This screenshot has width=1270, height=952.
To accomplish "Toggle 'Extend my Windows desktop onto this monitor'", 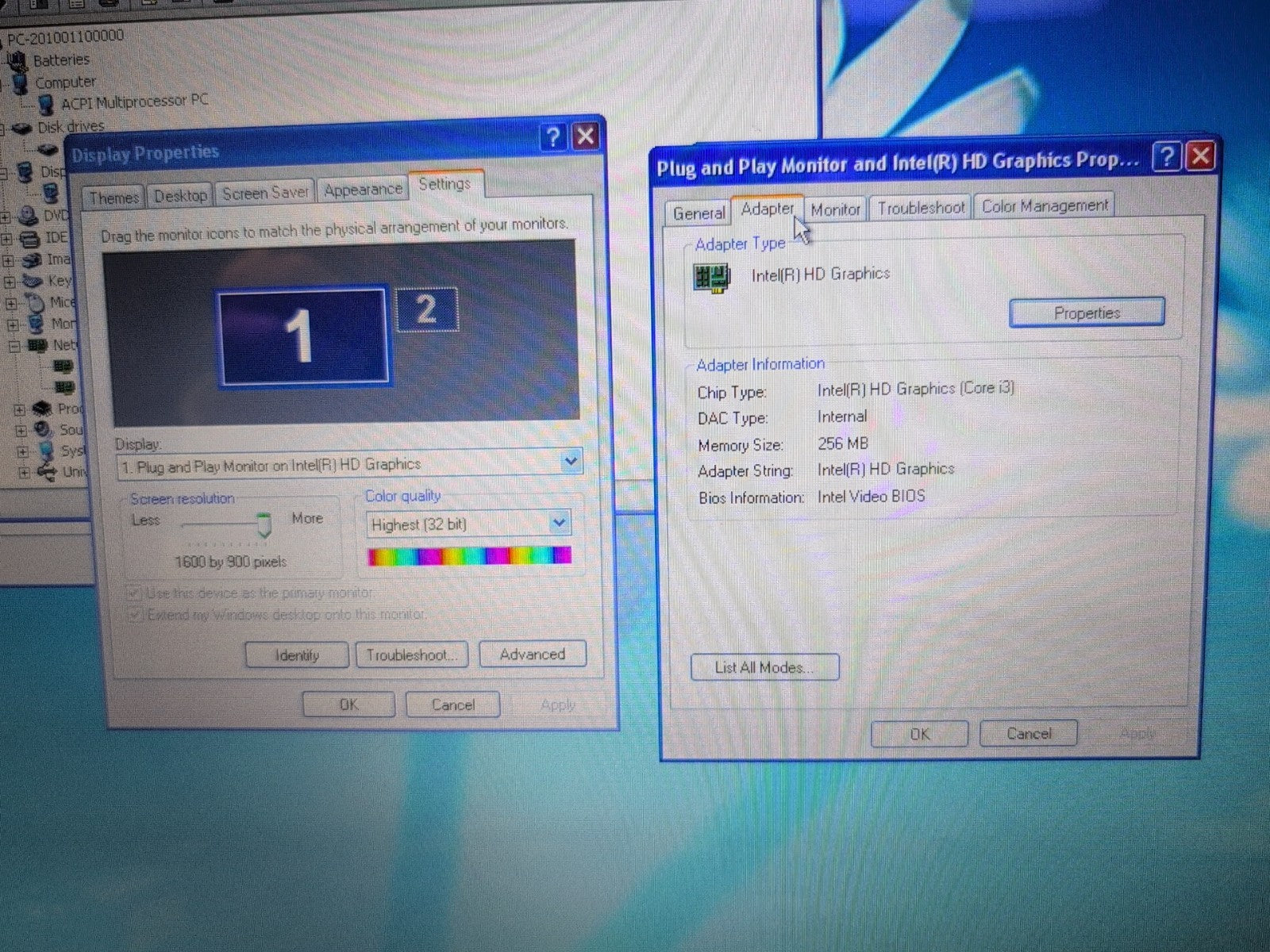I will [x=135, y=615].
